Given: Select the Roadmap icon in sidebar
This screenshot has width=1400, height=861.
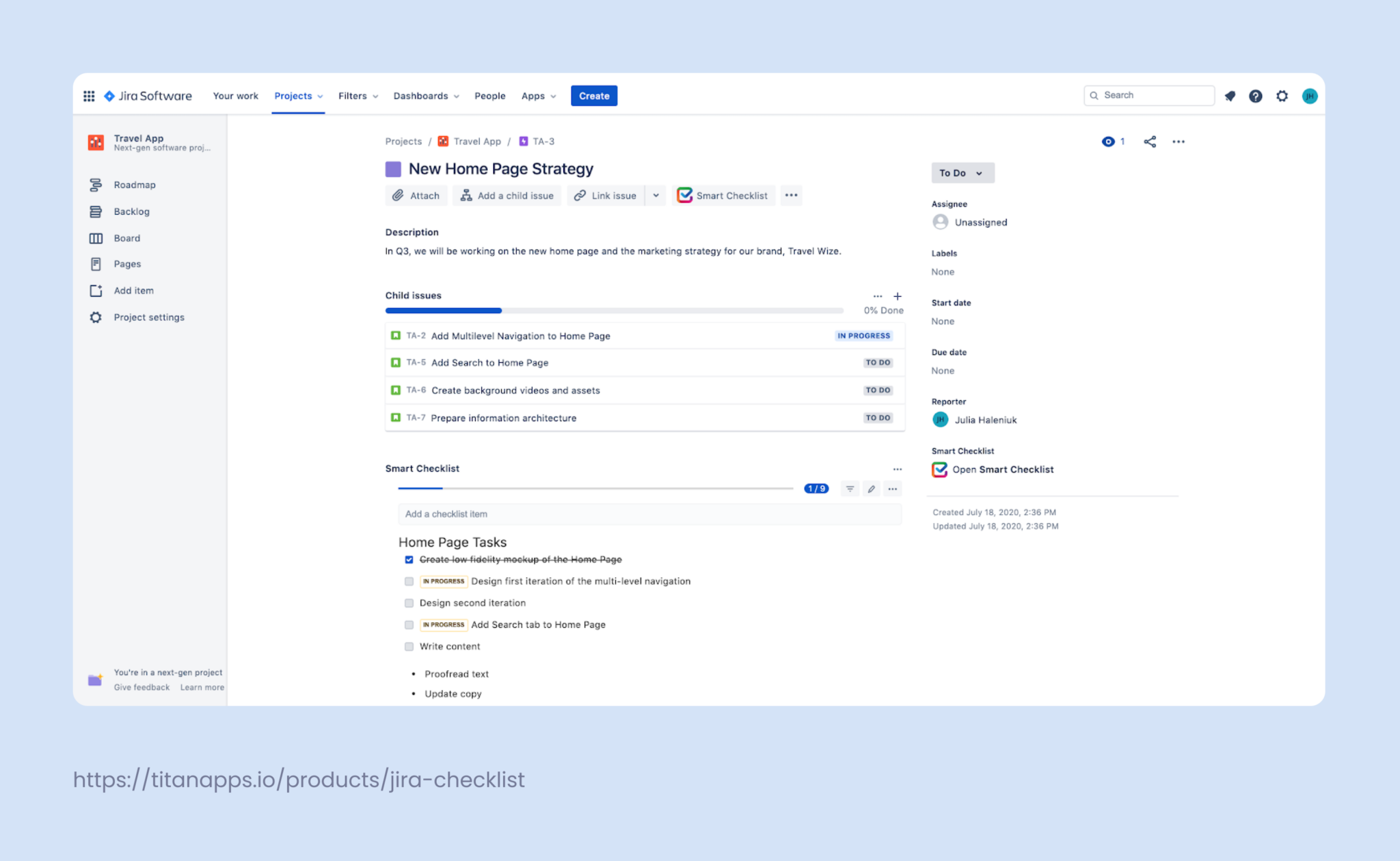Looking at the screenshot, I should coord(96,185).
